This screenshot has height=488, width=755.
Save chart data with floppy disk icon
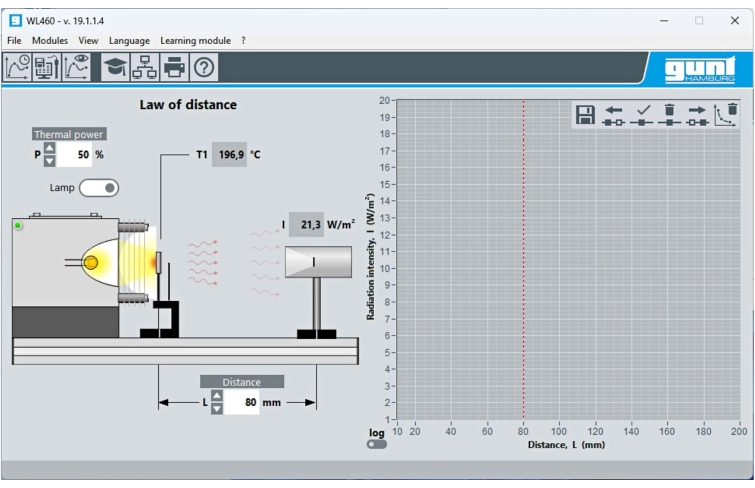tap(585, 115)
